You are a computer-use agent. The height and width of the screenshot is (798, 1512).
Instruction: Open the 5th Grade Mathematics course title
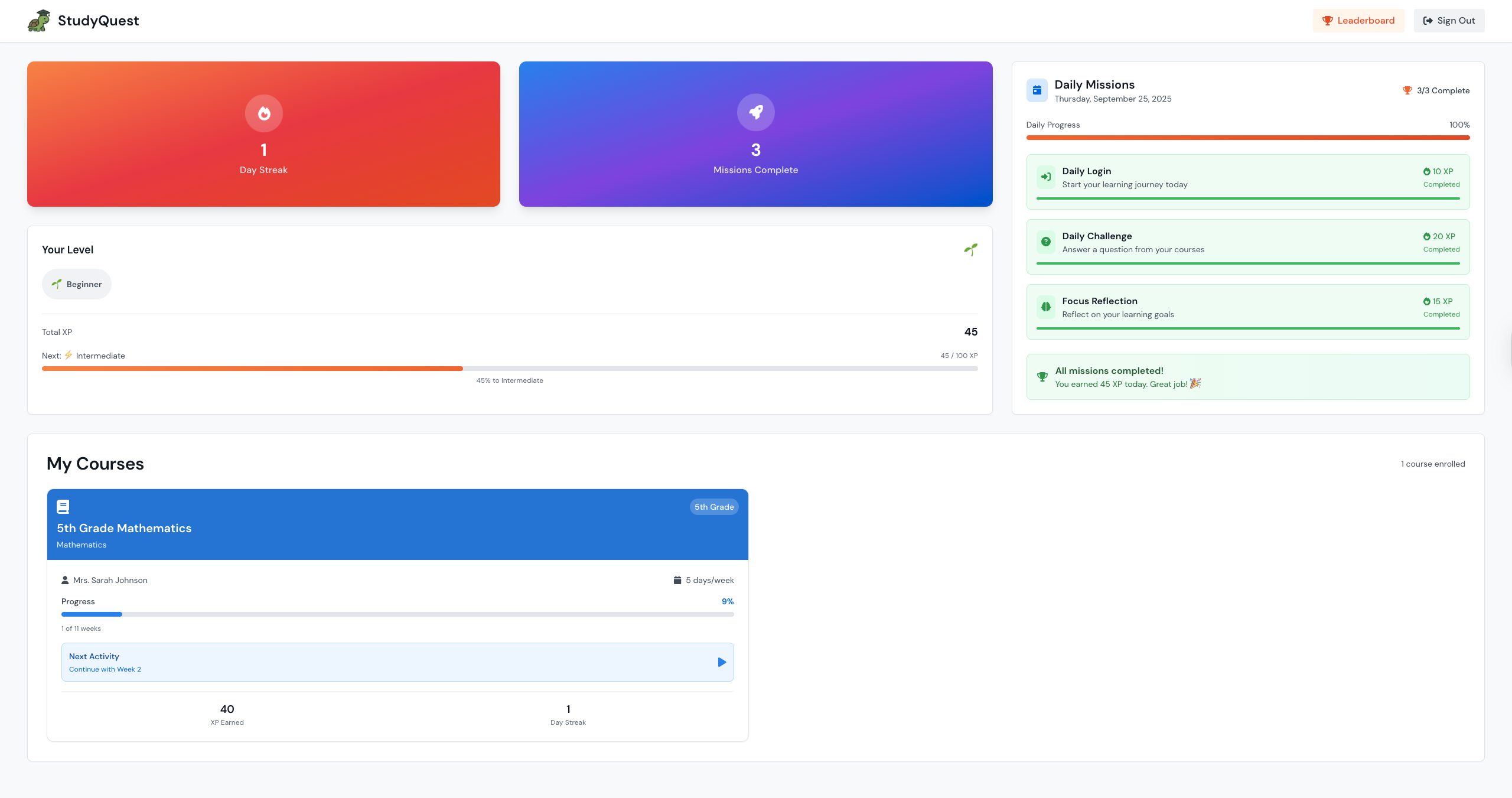point(124,528)
